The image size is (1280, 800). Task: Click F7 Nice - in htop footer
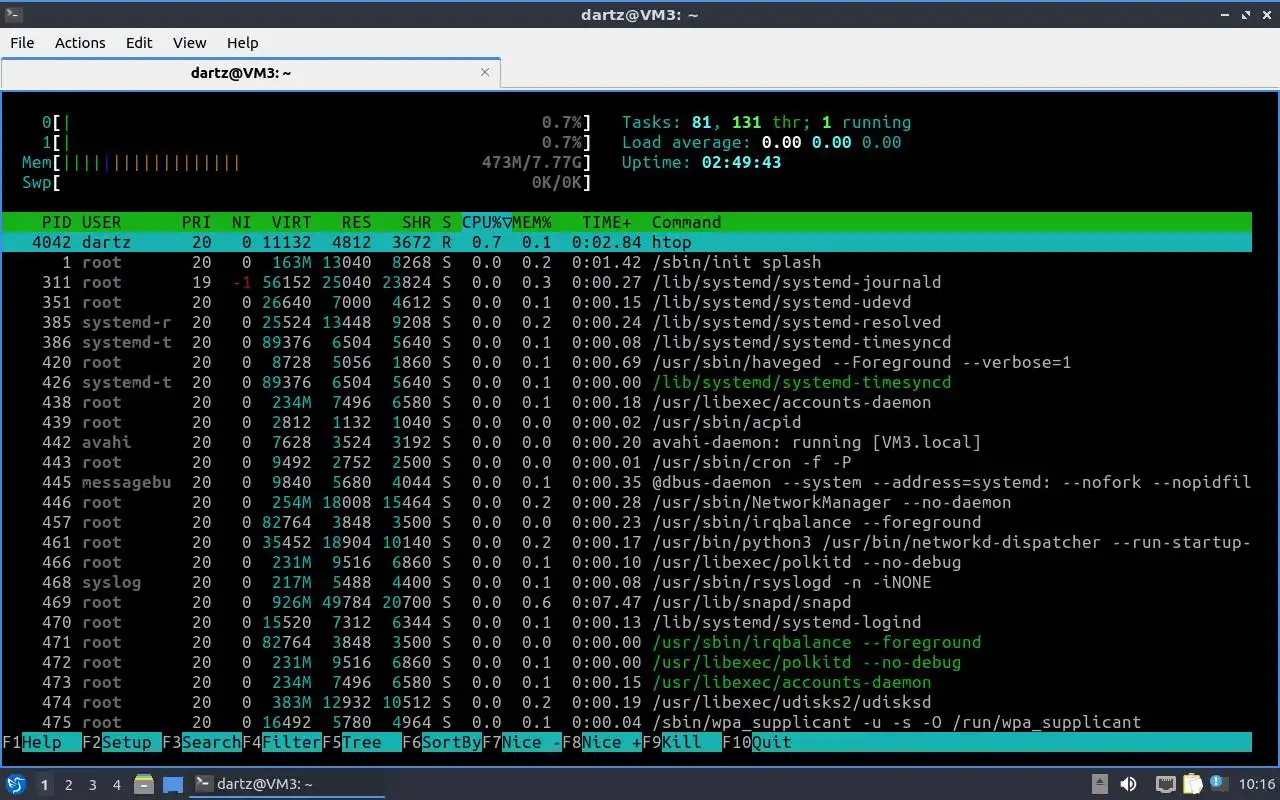coord(521,742)
